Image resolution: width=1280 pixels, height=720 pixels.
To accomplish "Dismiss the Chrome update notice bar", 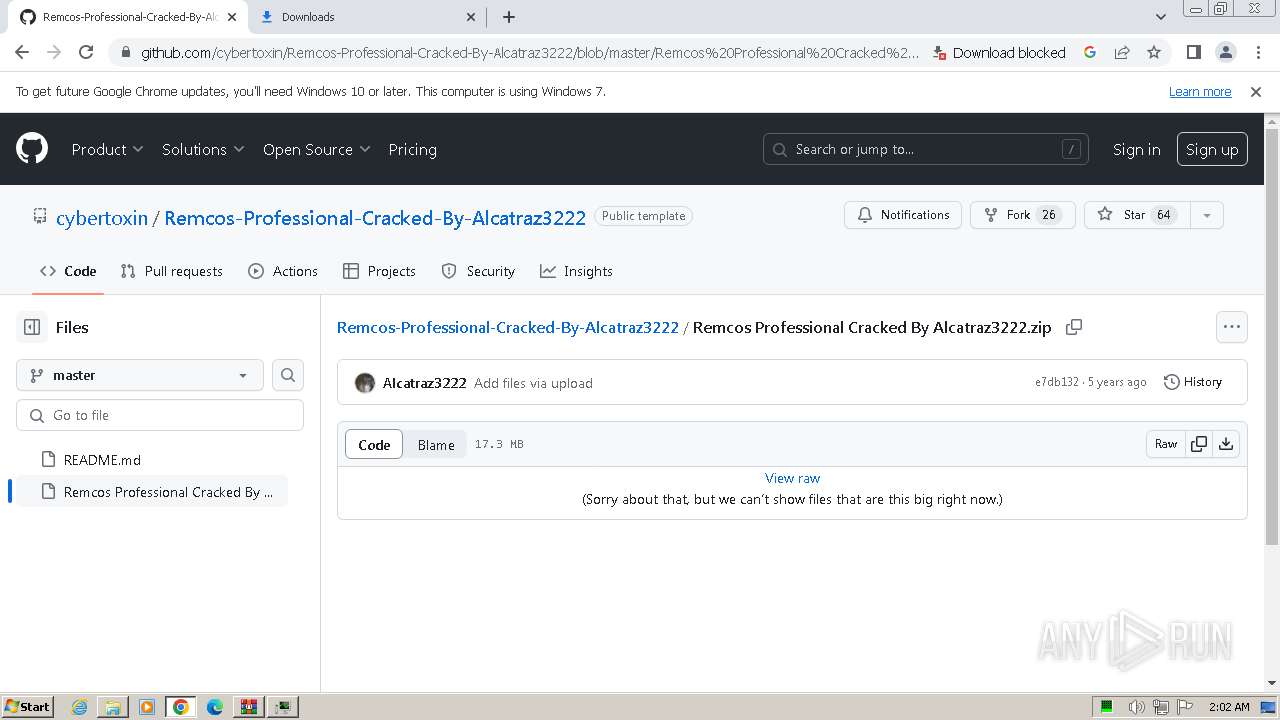I will click(1256, 91).
